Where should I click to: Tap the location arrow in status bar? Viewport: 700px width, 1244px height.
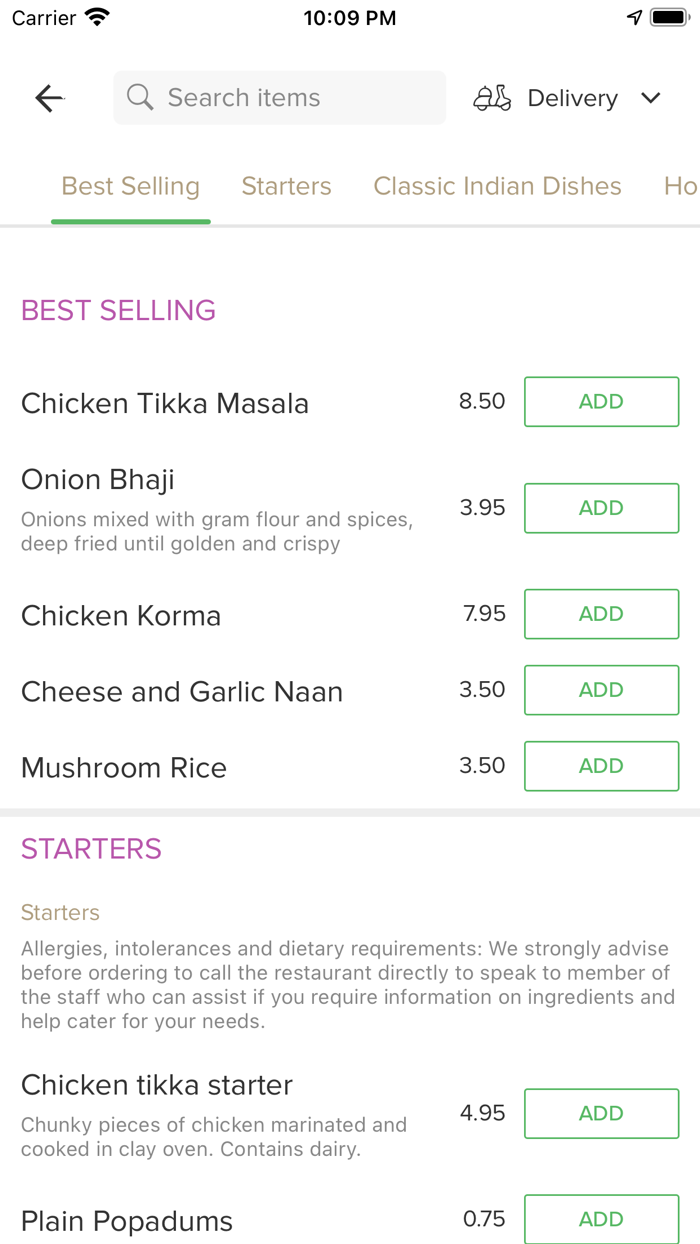pyautogui.click(x=634, y=18)
